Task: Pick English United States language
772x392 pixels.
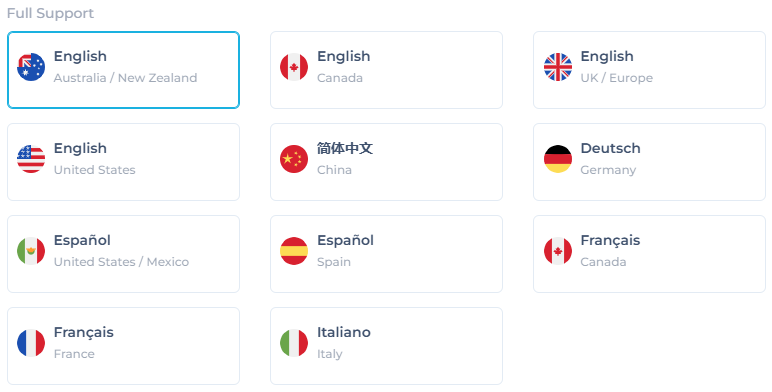Action: (x=124, y=162)
